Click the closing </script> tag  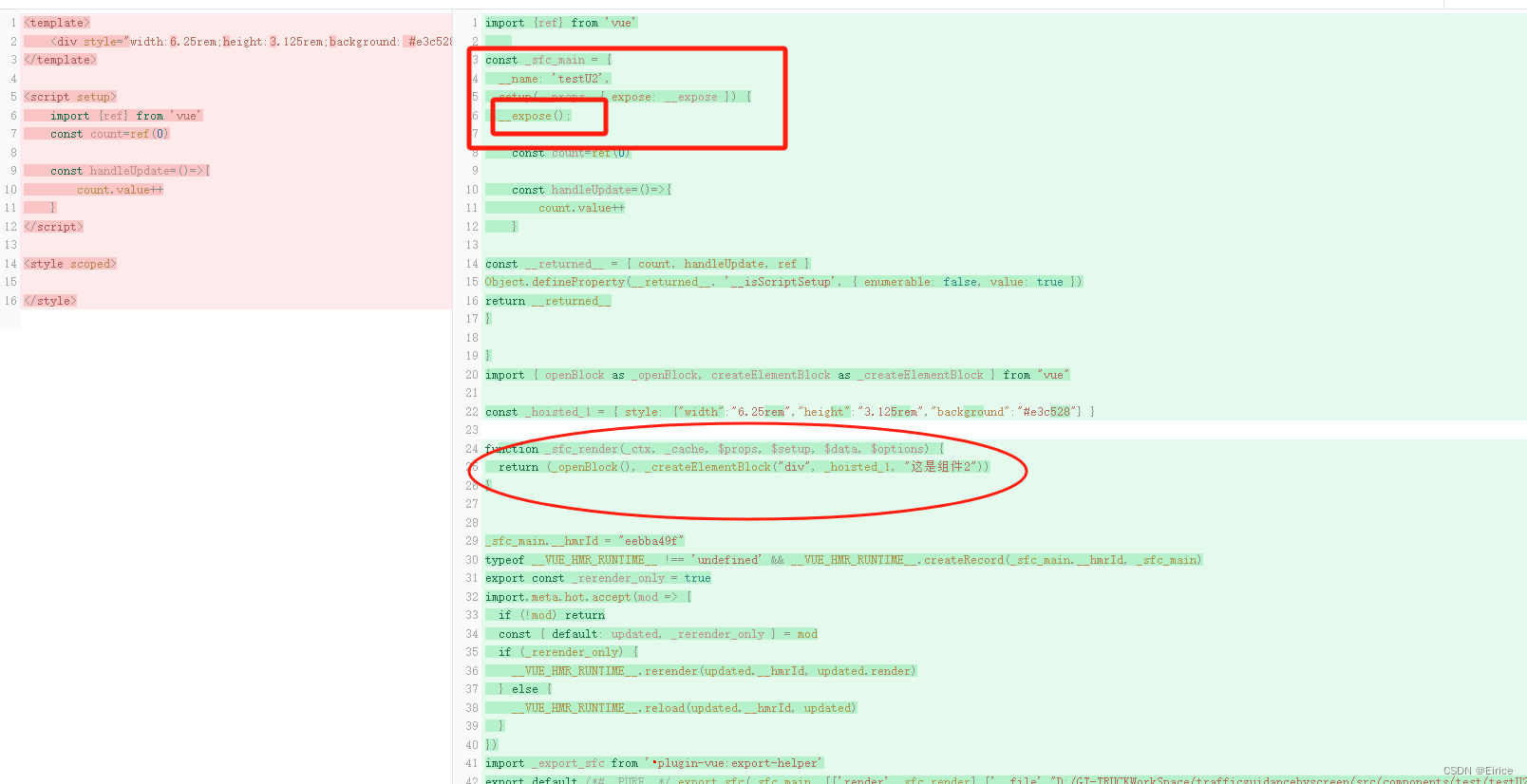pos(53,227)
